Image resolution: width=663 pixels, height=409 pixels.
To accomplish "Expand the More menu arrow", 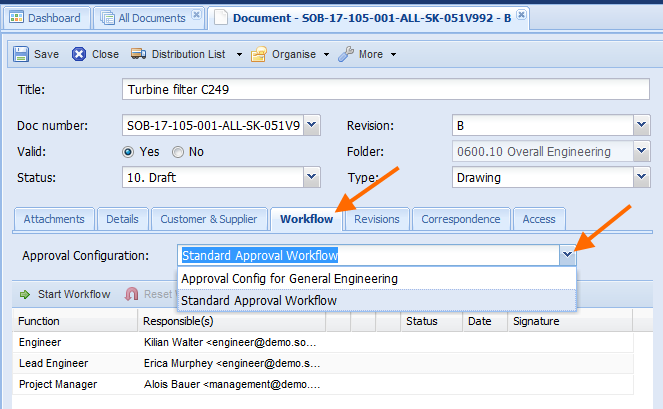I will coord(394,55).
